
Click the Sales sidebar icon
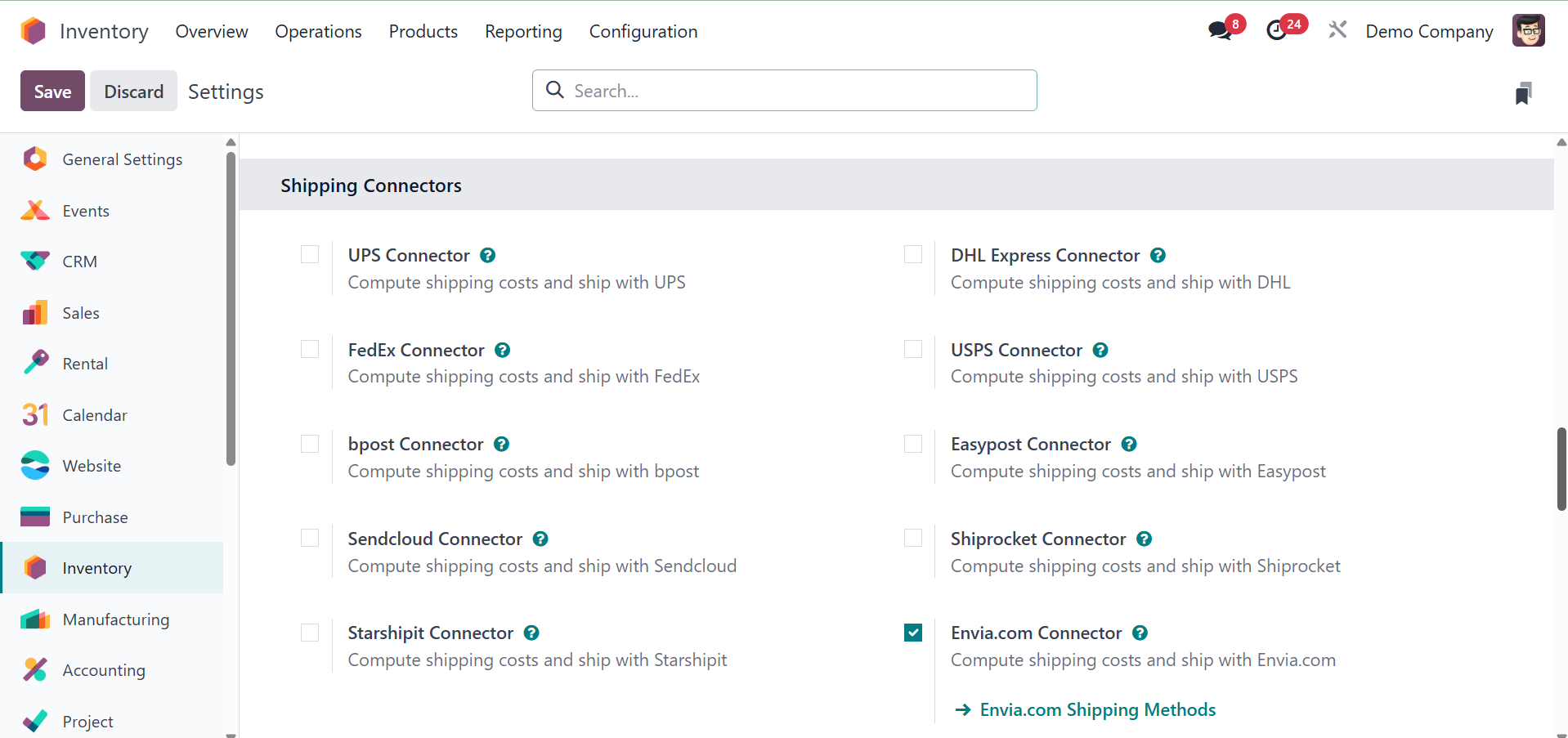[x=35, y=313]
